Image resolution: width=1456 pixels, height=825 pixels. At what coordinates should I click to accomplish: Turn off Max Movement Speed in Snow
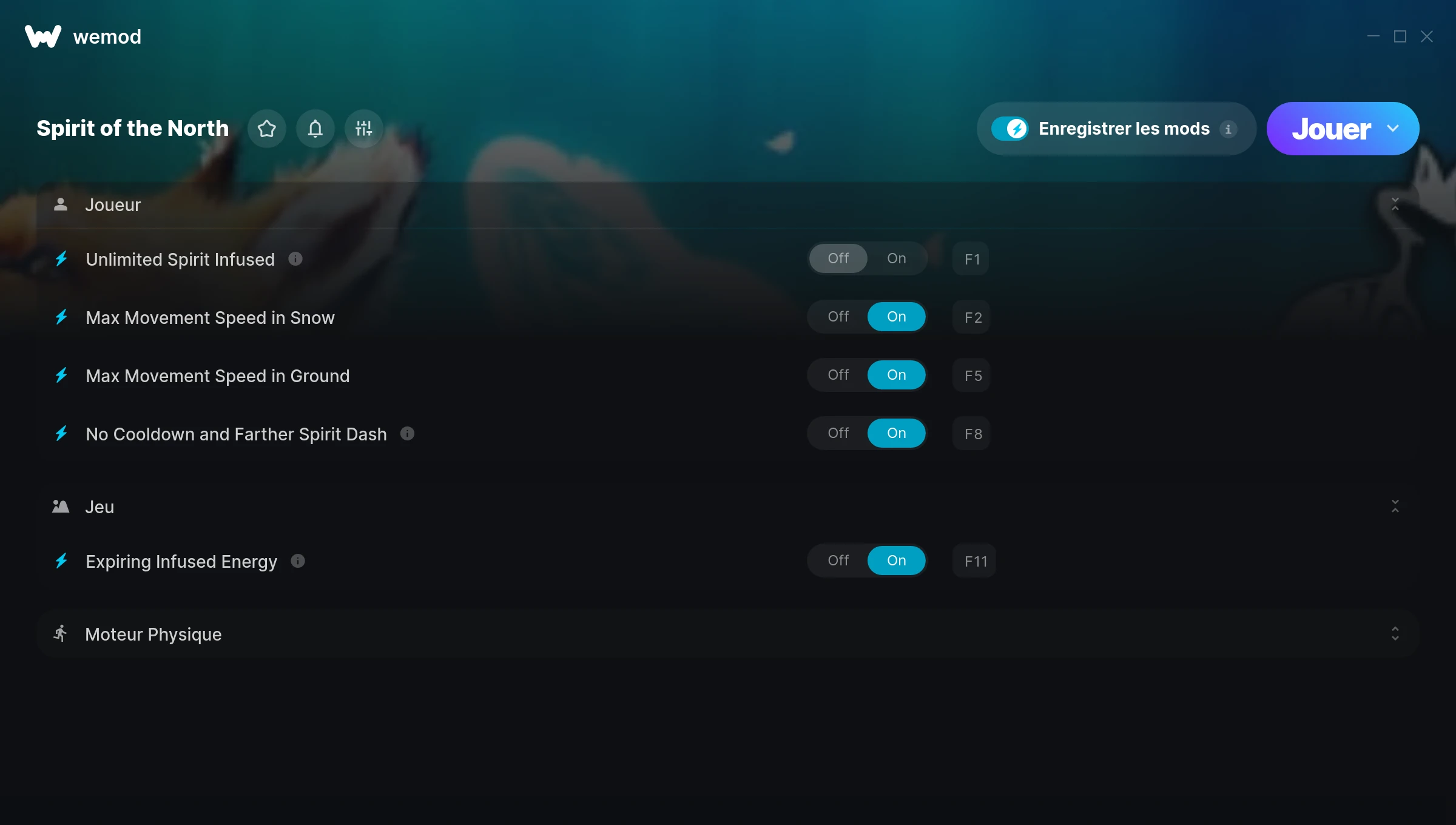tap(838, 317)
